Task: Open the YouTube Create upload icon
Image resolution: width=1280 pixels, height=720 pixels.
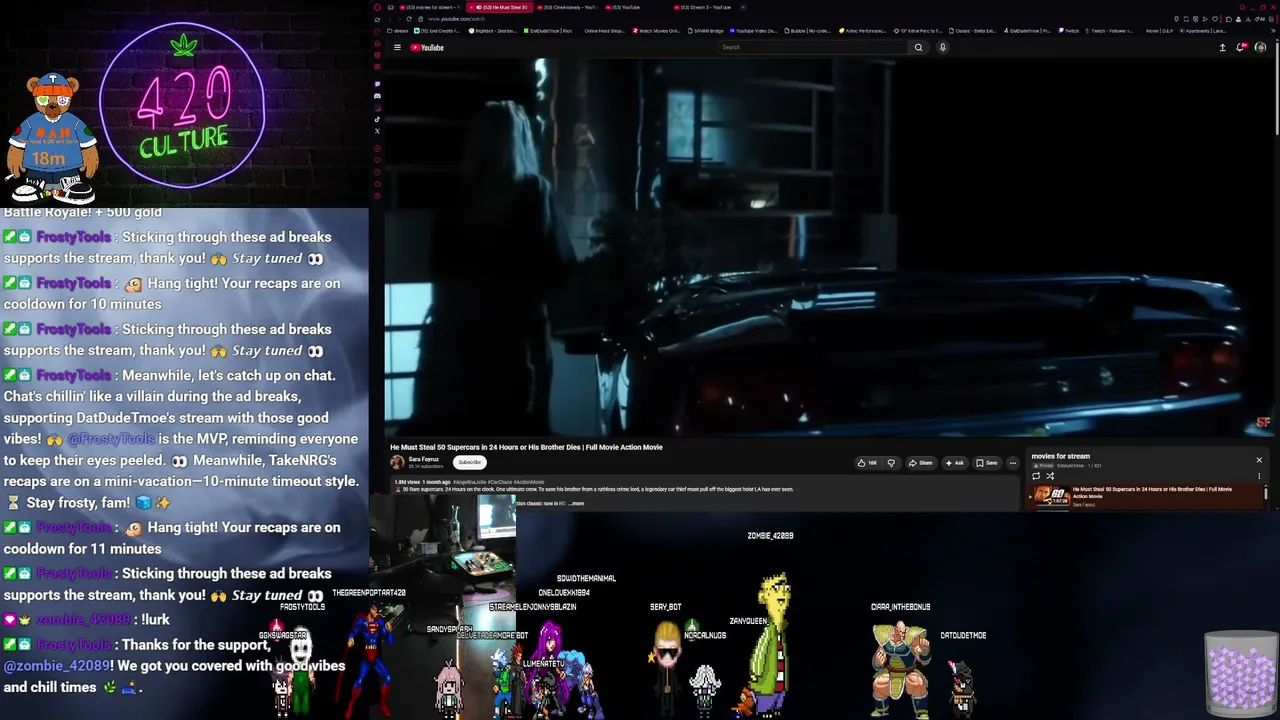Action: pos(1222,47)
